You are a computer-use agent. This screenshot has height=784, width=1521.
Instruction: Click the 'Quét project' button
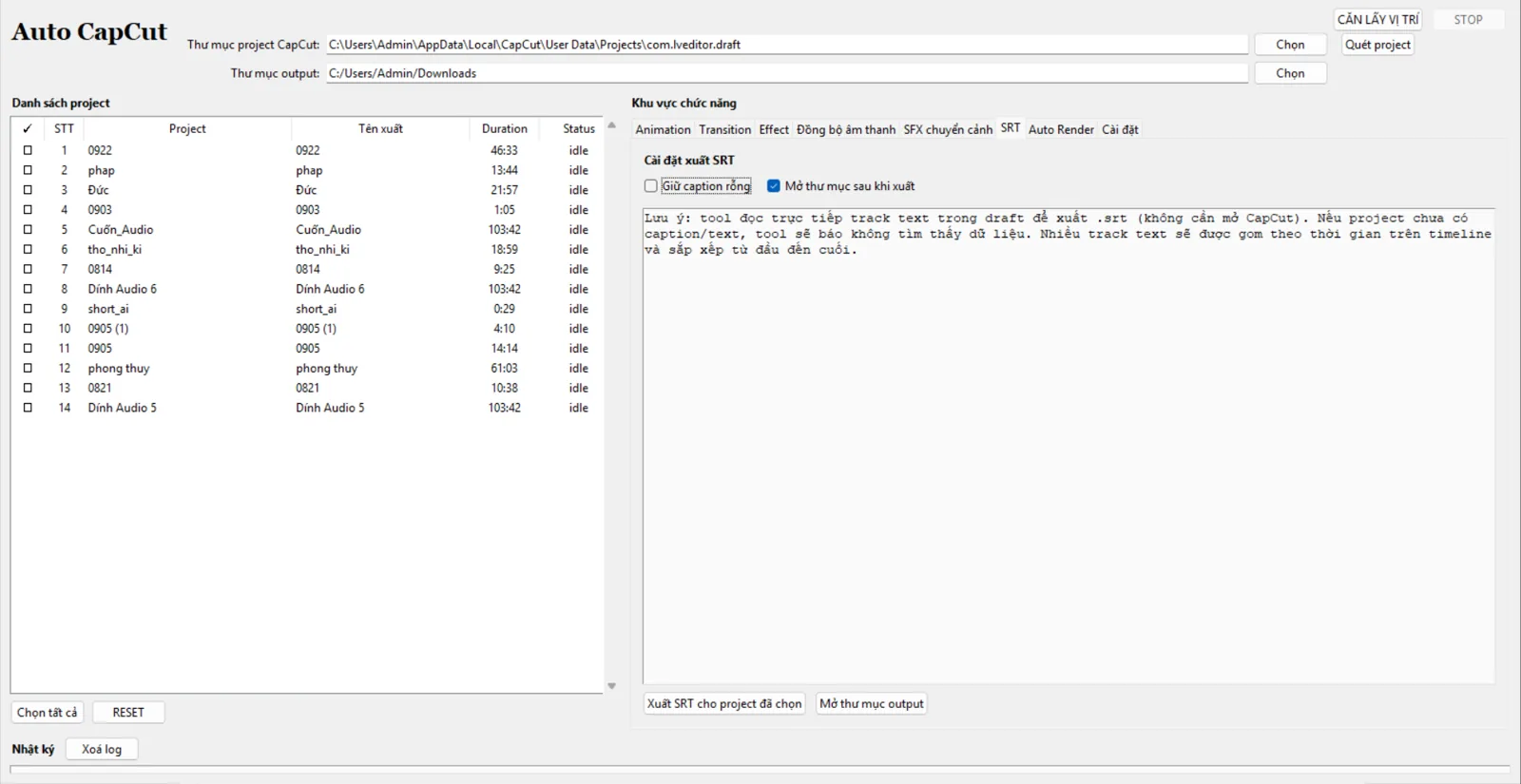[1377, 45]
